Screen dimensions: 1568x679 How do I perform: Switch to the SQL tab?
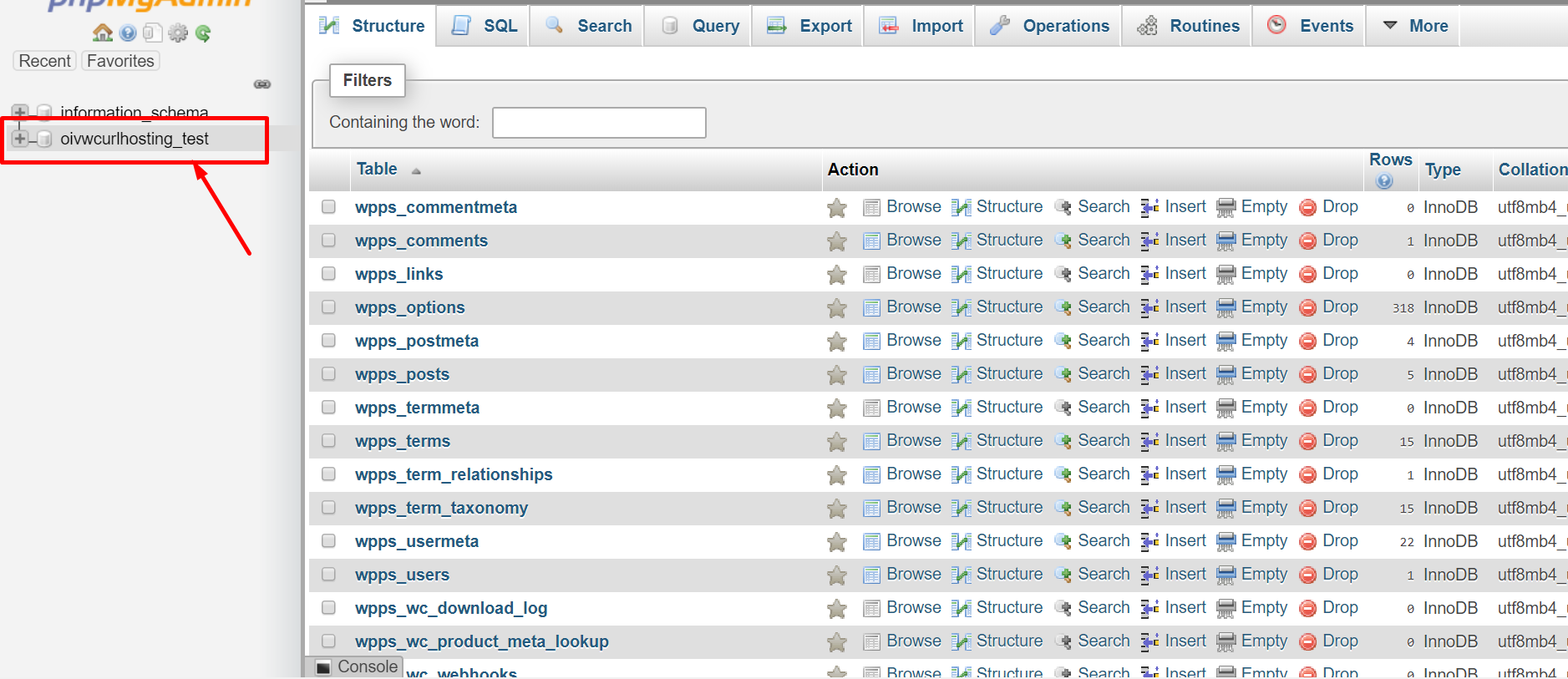click(x=485, y=26)
